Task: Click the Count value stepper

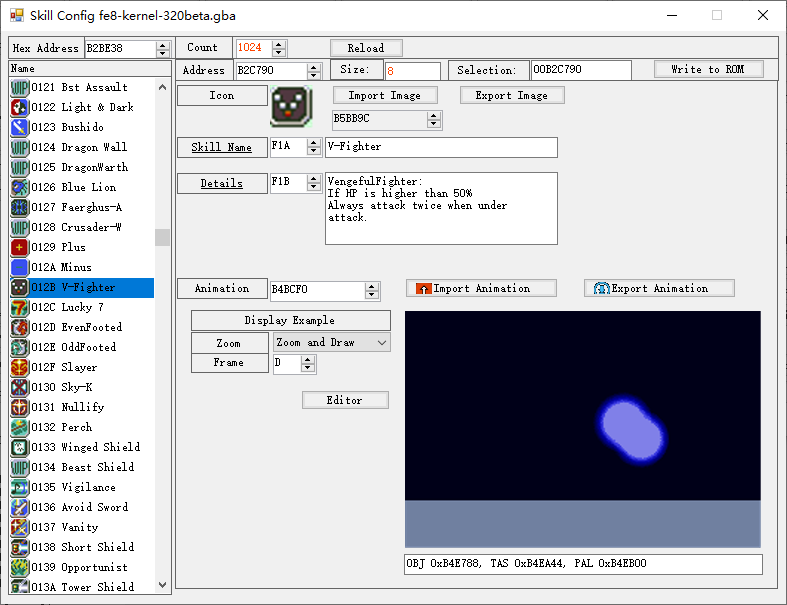Action: [279, 48]
